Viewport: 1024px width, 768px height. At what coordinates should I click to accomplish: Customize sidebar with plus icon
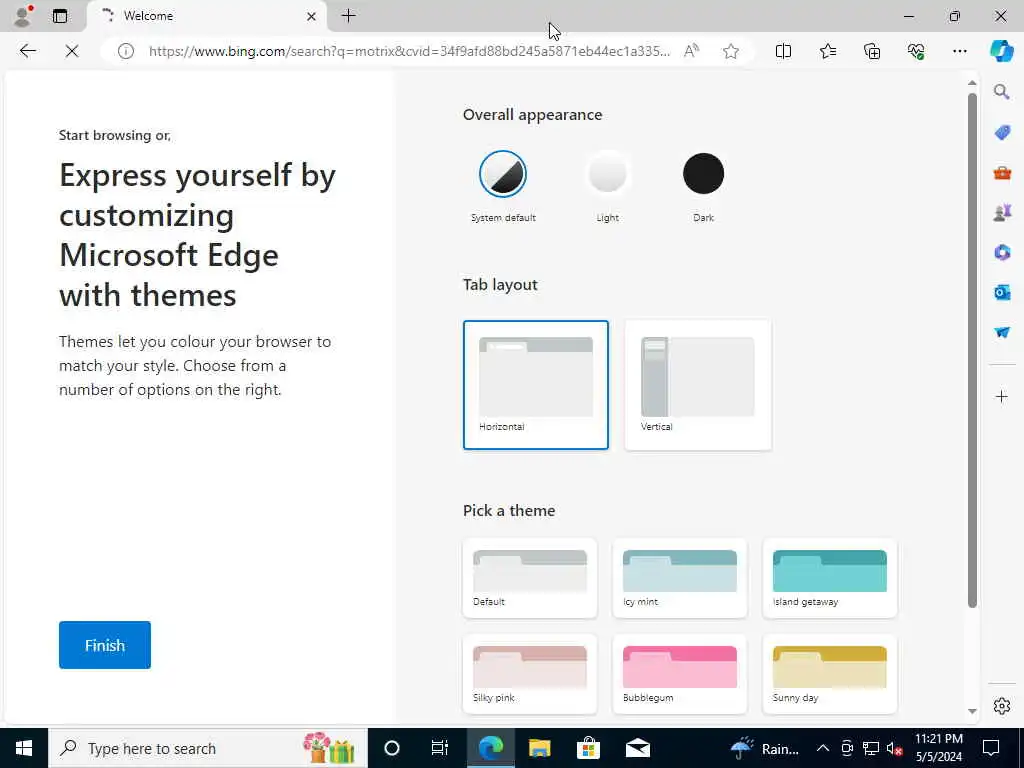[1002, 396]
